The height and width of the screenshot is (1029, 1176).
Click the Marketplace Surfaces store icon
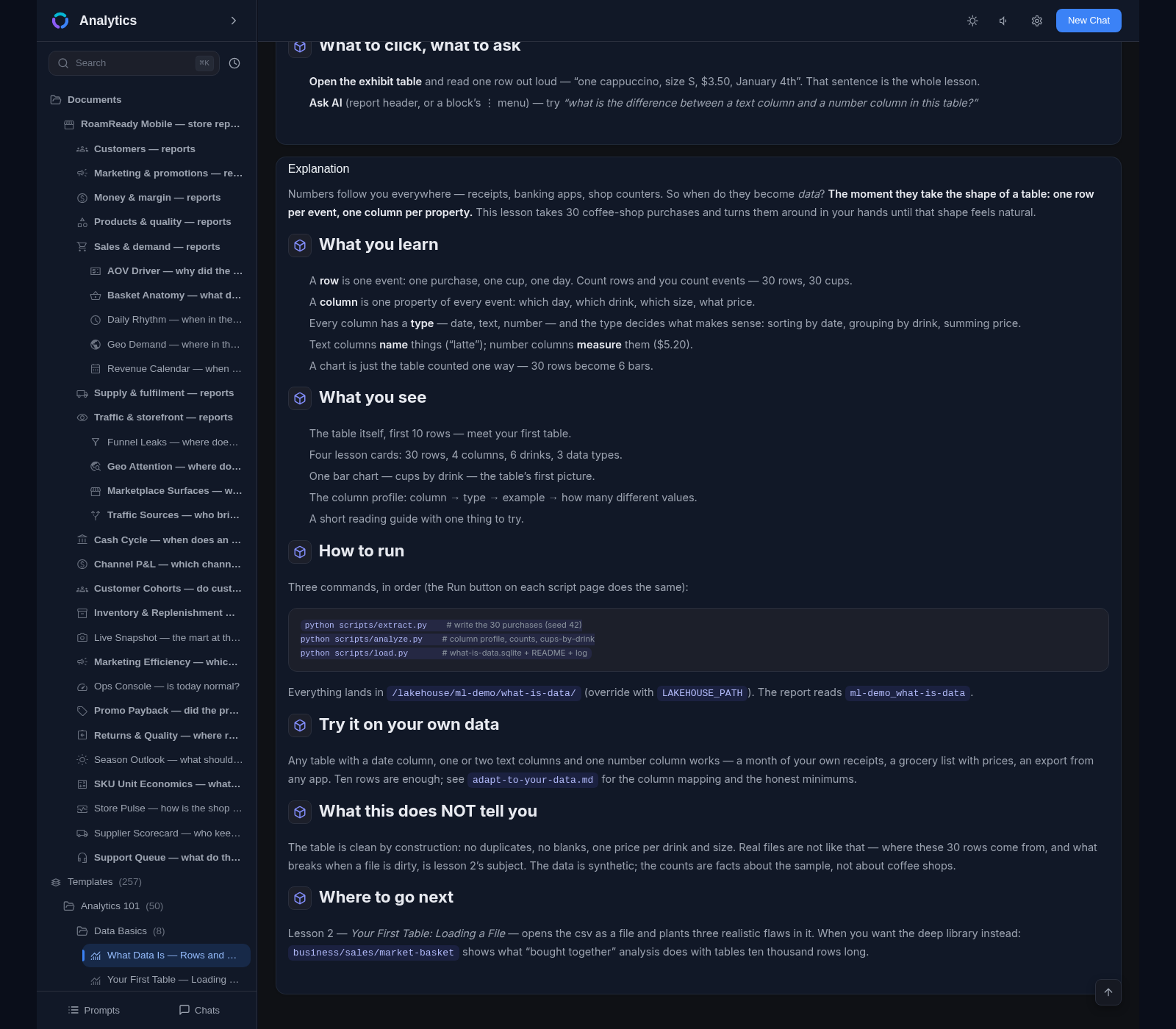click(x=96, y=491)
